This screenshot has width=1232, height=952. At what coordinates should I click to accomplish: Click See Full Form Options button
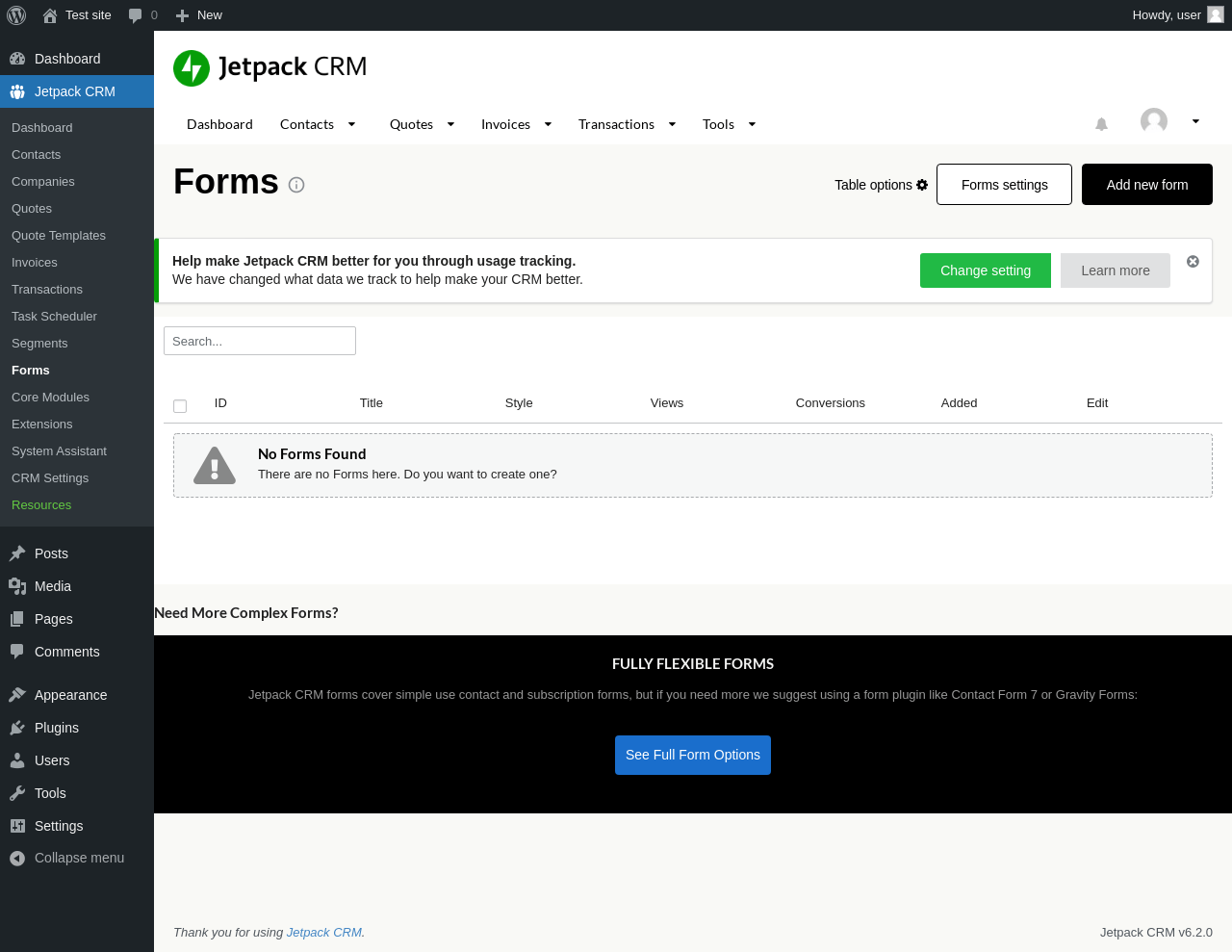(x=693, y=756)
